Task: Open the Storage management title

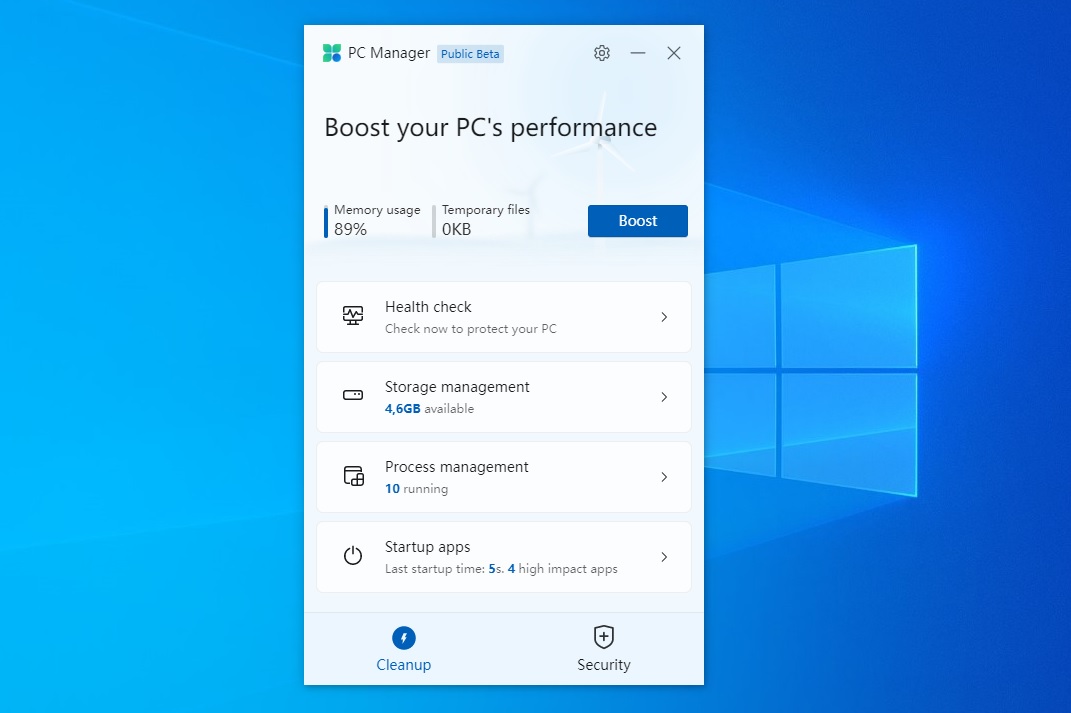Action: [457, 387]
